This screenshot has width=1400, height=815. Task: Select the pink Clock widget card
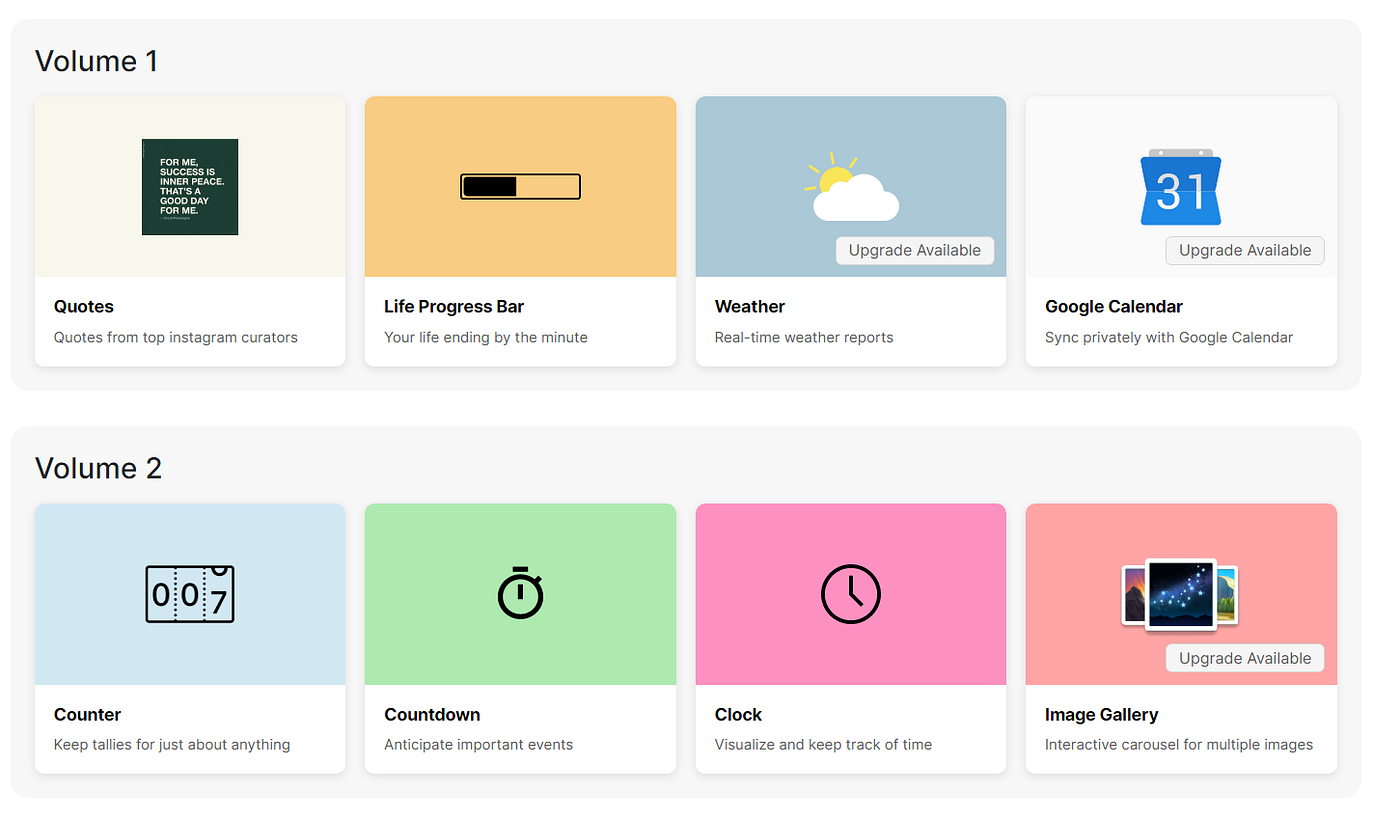[x=850, y=638]
